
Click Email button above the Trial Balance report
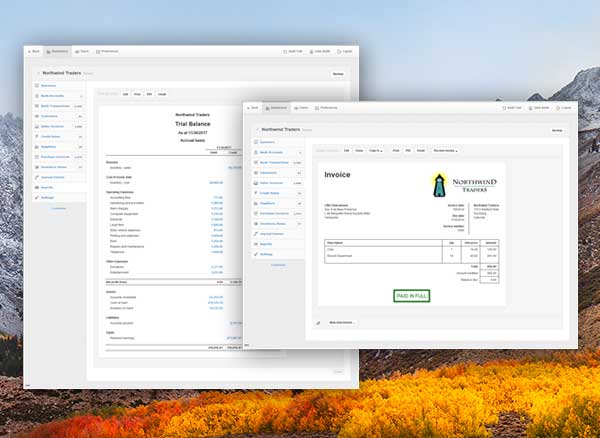coord(162,94)
